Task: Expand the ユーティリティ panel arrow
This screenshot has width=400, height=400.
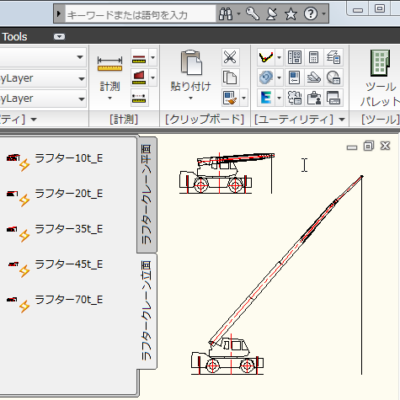Action: click(x=342, y=119)
